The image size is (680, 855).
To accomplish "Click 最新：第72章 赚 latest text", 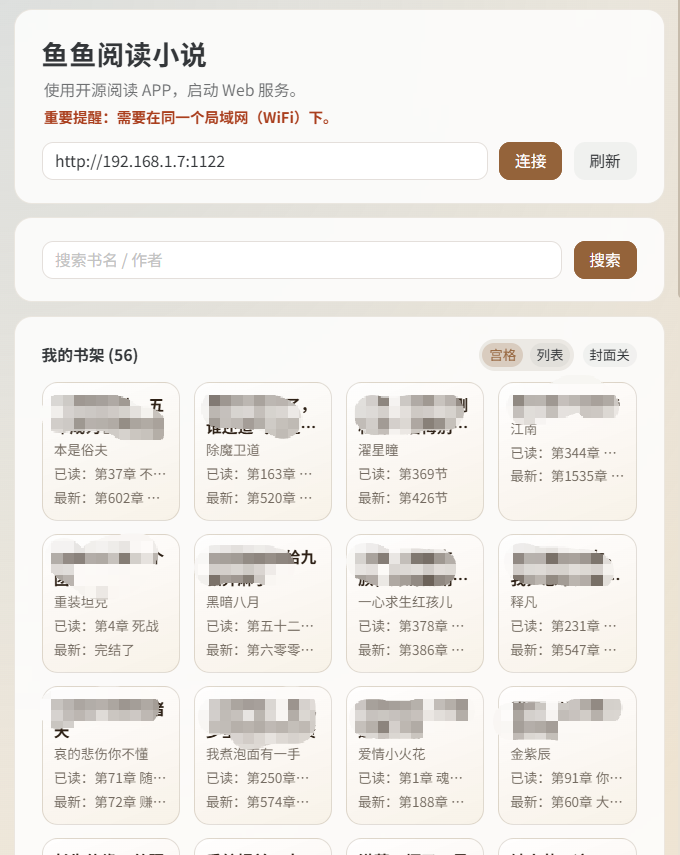I will [110, 802].
